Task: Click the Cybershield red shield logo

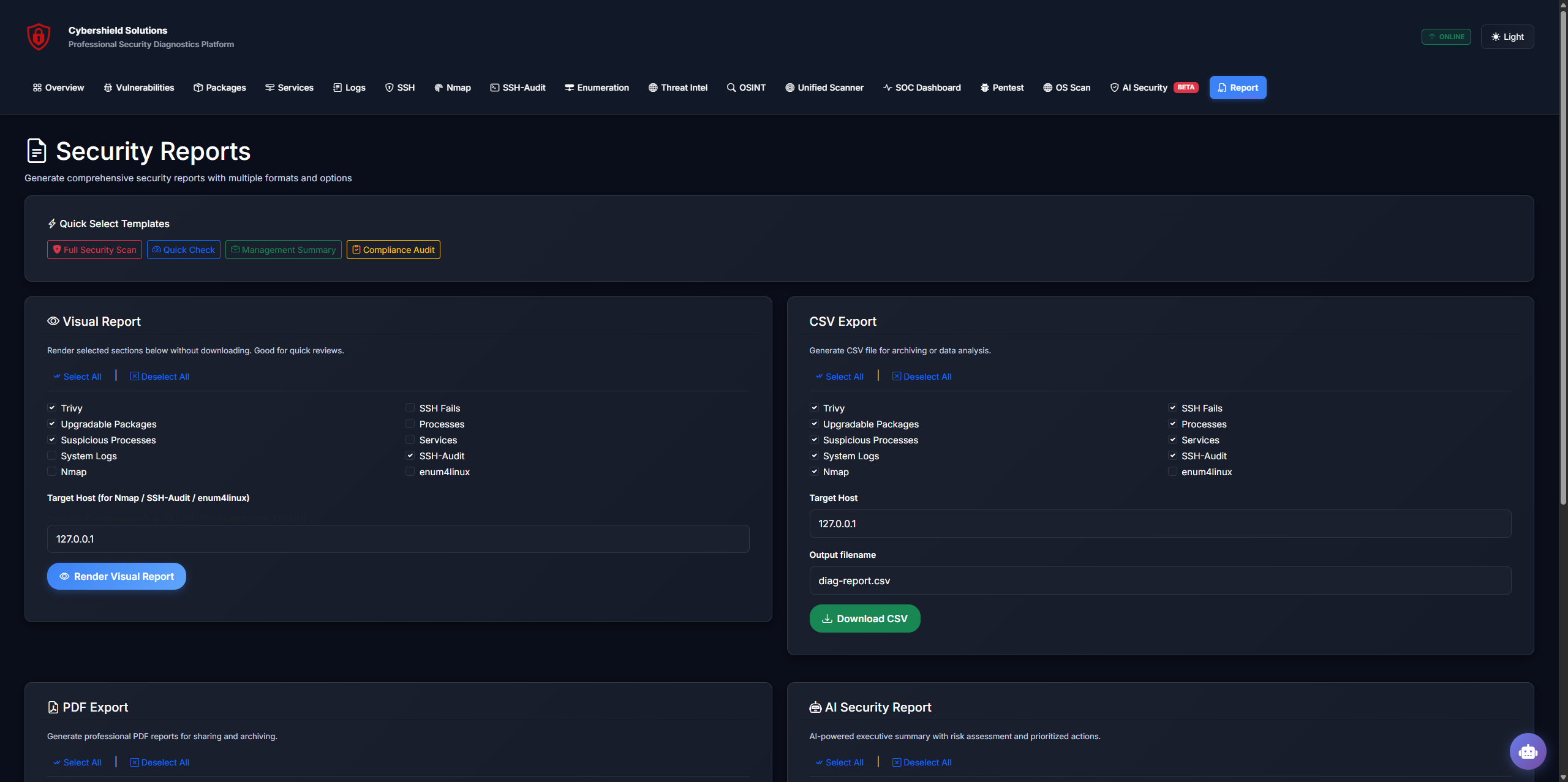Action: coord(39,37)
